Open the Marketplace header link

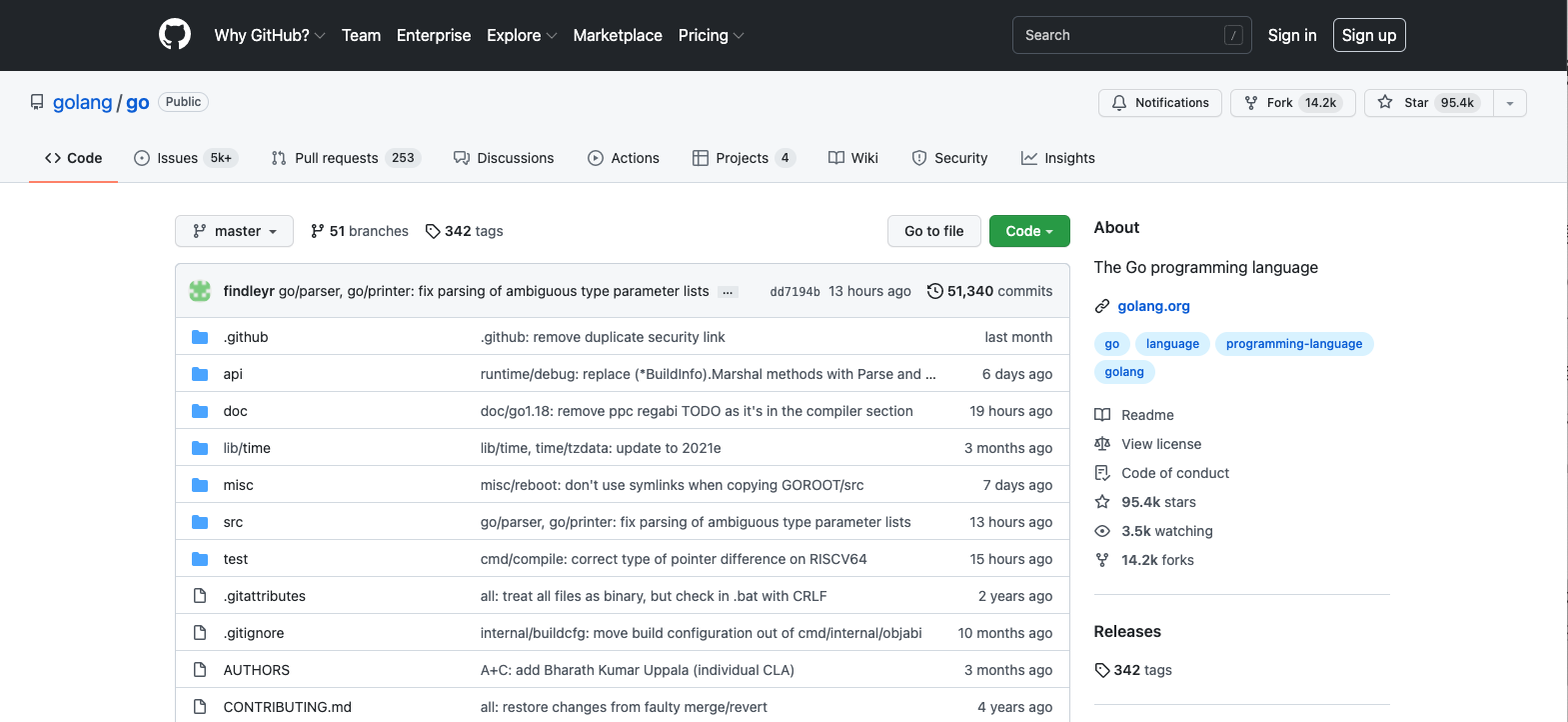[x=618, y=35]
